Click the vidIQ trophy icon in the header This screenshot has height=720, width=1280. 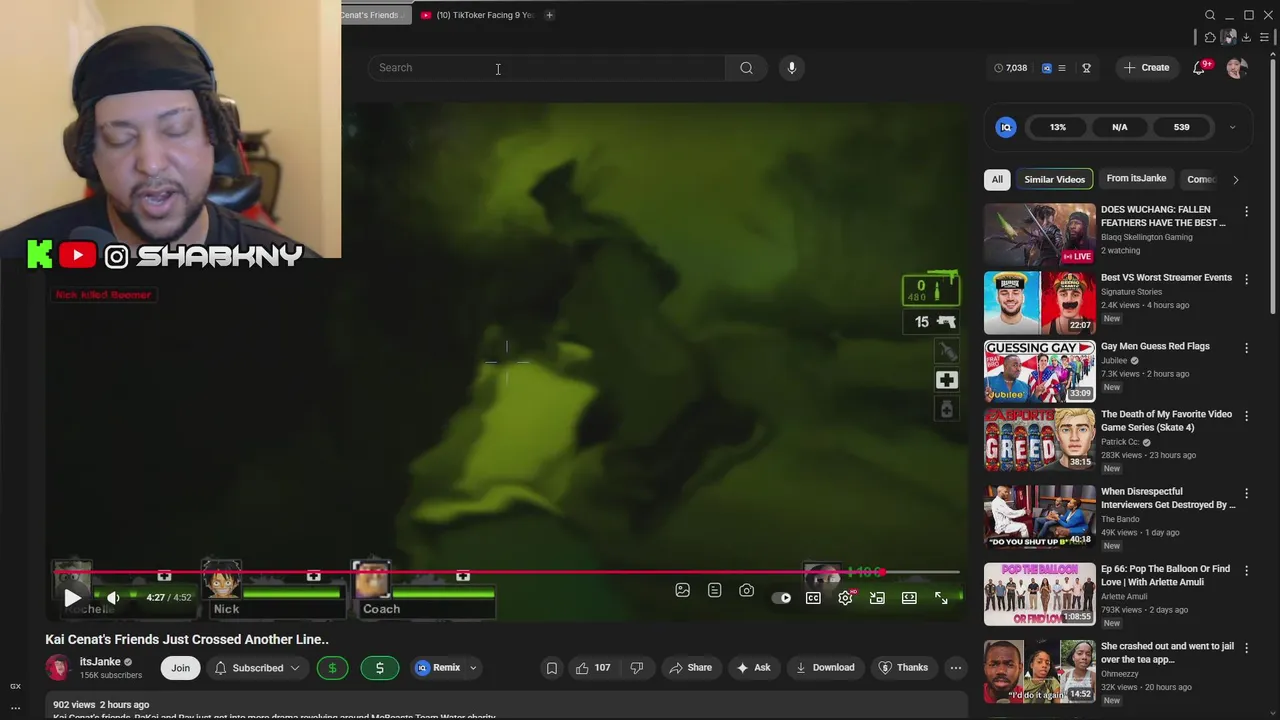pos(1086,68)
